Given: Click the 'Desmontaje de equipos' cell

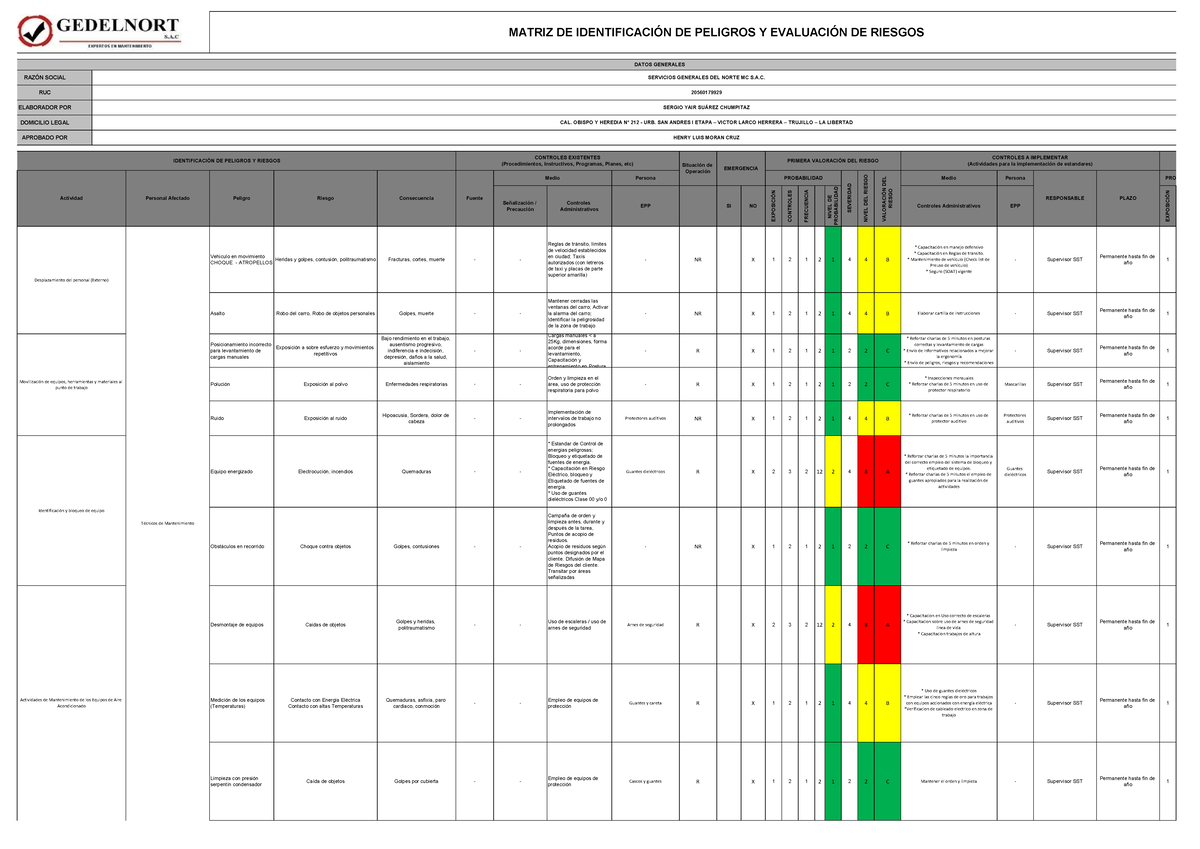Looking at the screenshot, I should [241, 624].
